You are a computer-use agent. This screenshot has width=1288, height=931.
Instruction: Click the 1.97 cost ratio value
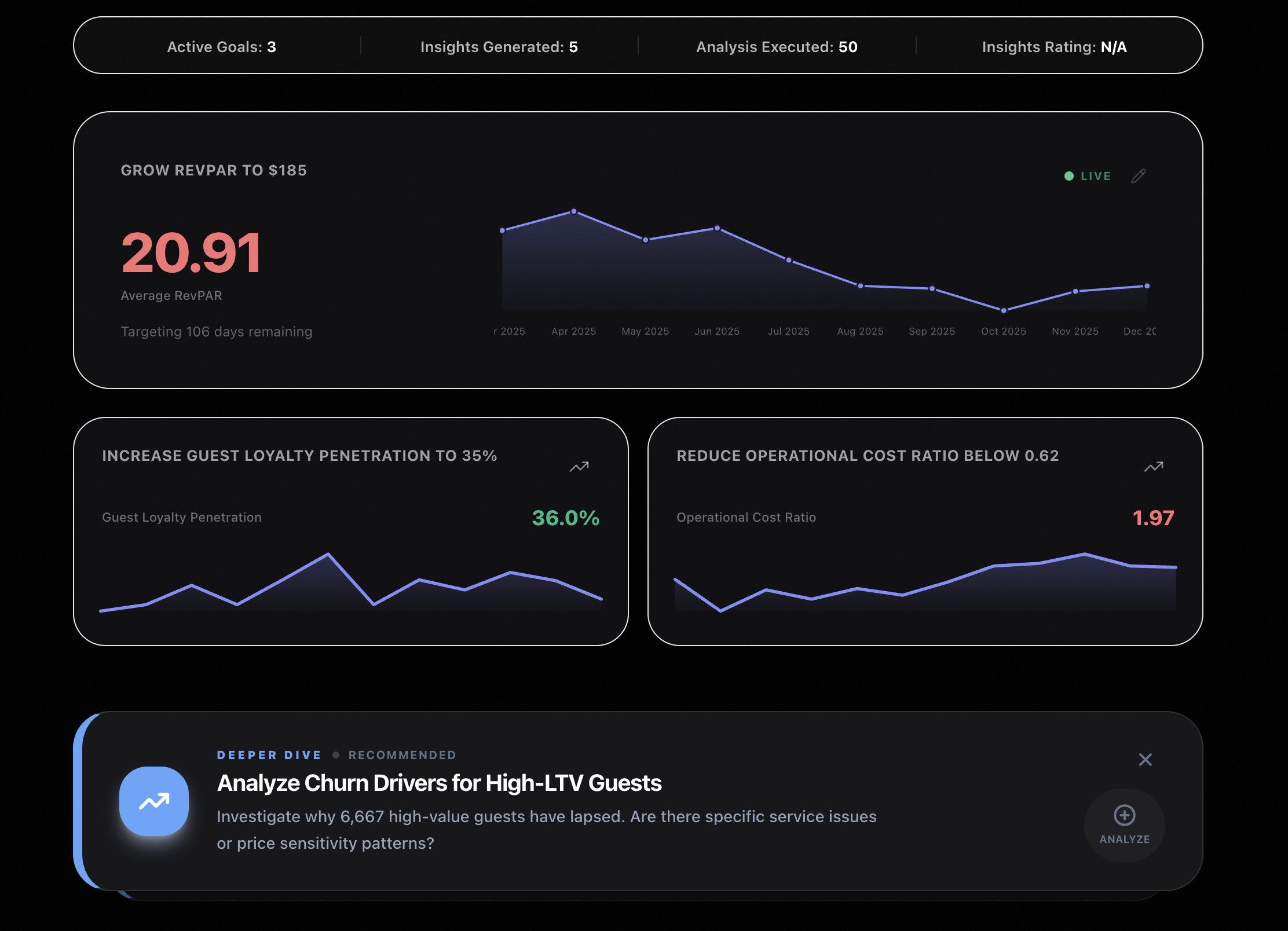(x=1153, y=518)
